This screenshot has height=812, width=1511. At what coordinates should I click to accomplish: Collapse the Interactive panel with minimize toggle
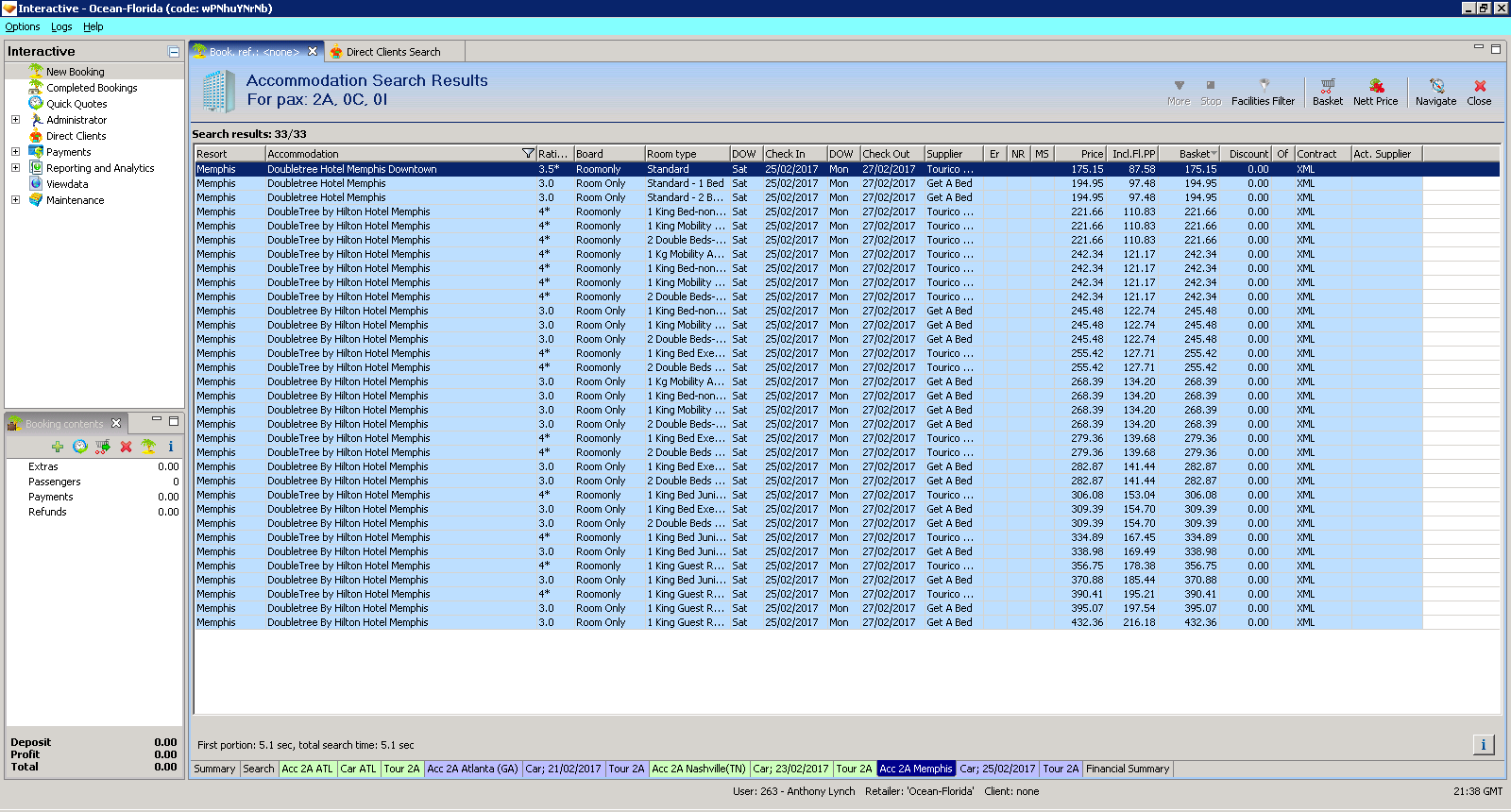tap(174, 52)
